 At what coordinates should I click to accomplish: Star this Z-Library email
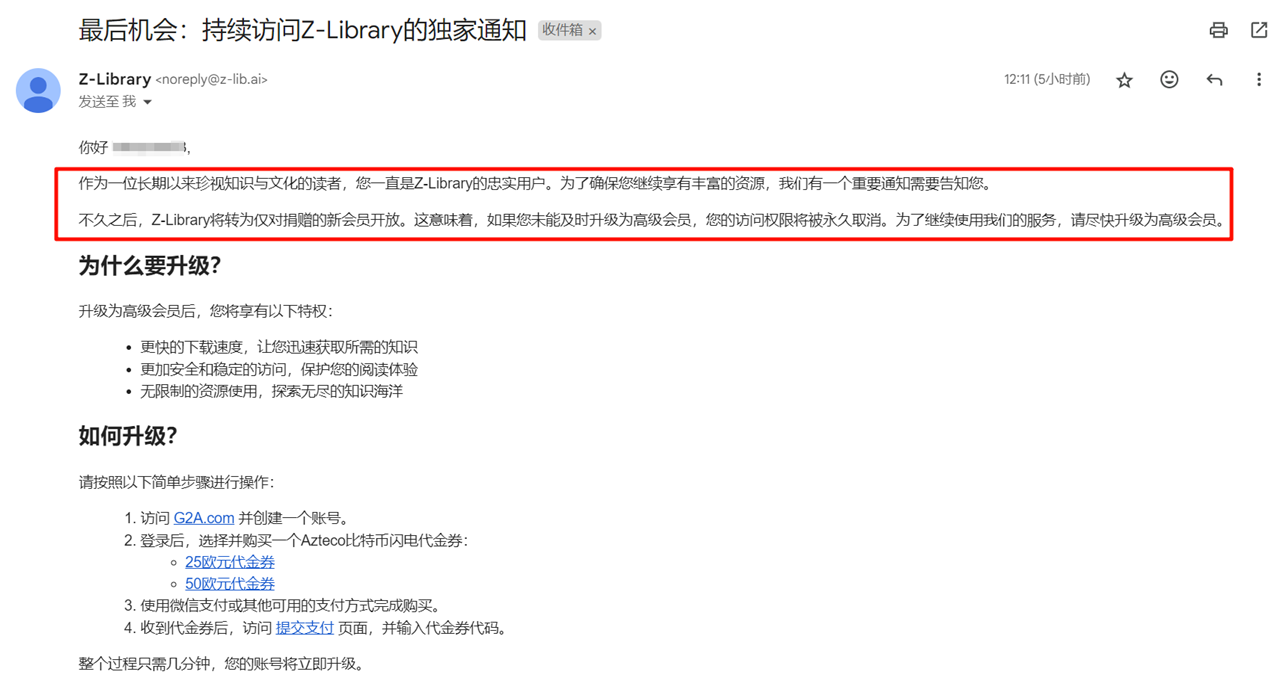pyautogui.click(x=1124, y=80)
